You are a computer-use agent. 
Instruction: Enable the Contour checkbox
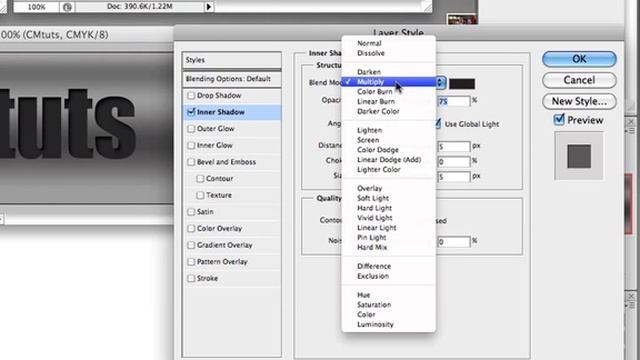click(x=200, y=179)
